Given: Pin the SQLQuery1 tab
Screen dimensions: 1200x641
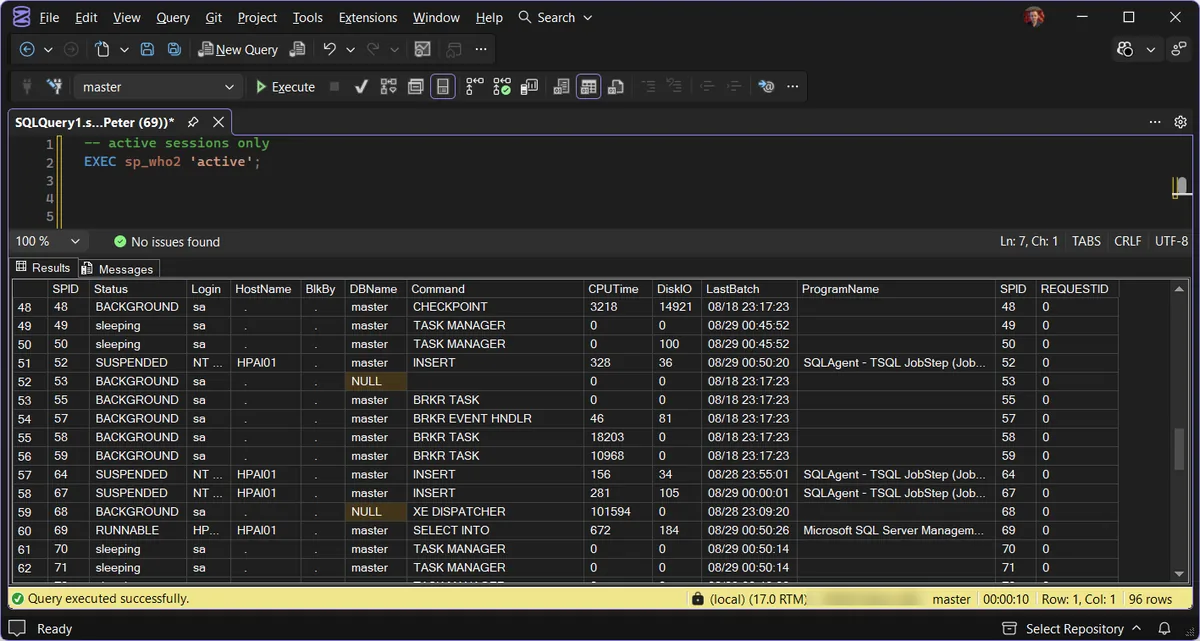Looking at the screenshot, I should coord(192,122).
